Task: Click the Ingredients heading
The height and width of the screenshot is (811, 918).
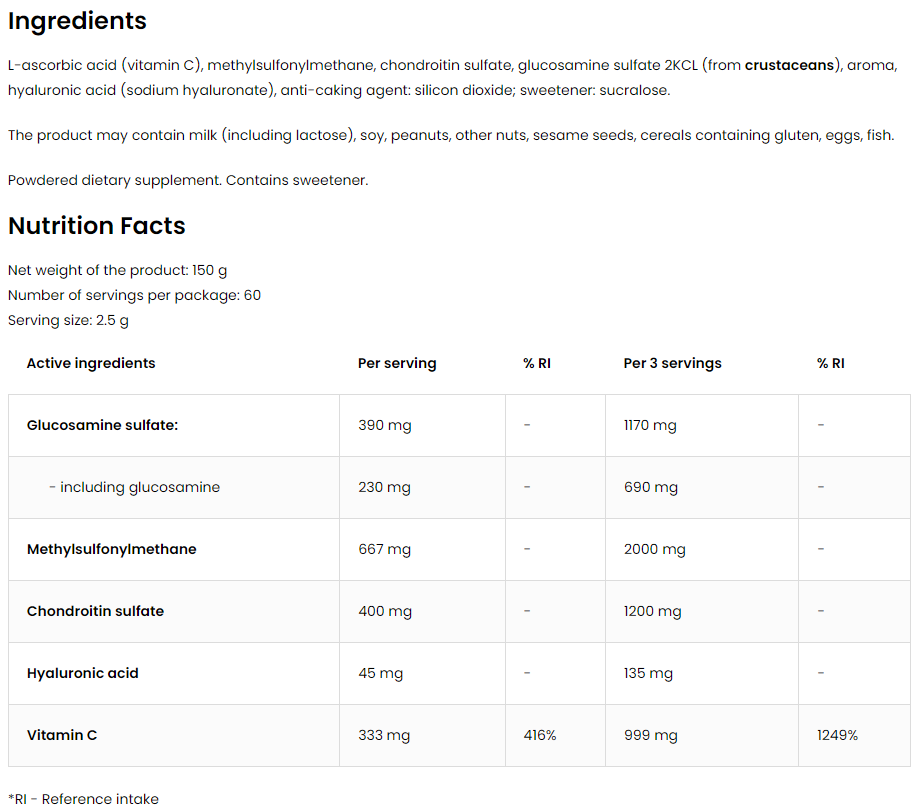Action: [77, 22]
